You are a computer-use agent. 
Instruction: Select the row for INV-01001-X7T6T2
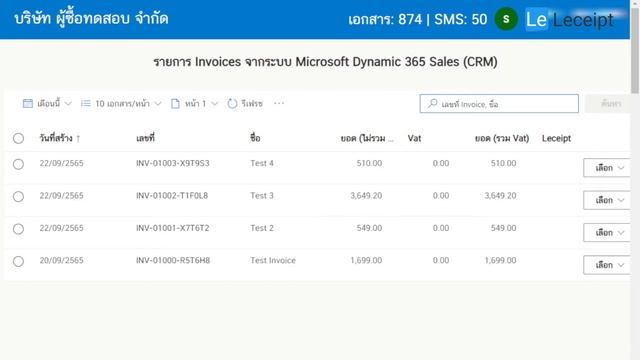18,229
